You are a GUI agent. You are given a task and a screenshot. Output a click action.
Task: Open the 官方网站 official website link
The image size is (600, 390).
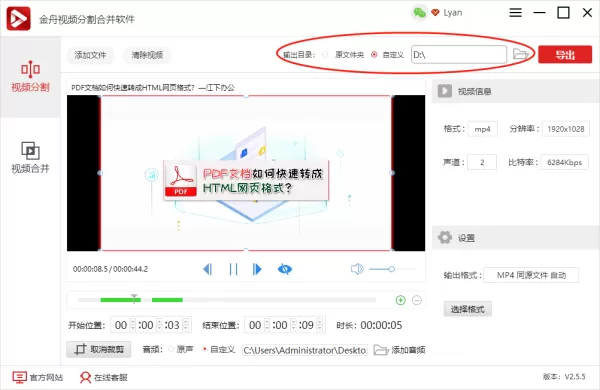tap(38, 377)
